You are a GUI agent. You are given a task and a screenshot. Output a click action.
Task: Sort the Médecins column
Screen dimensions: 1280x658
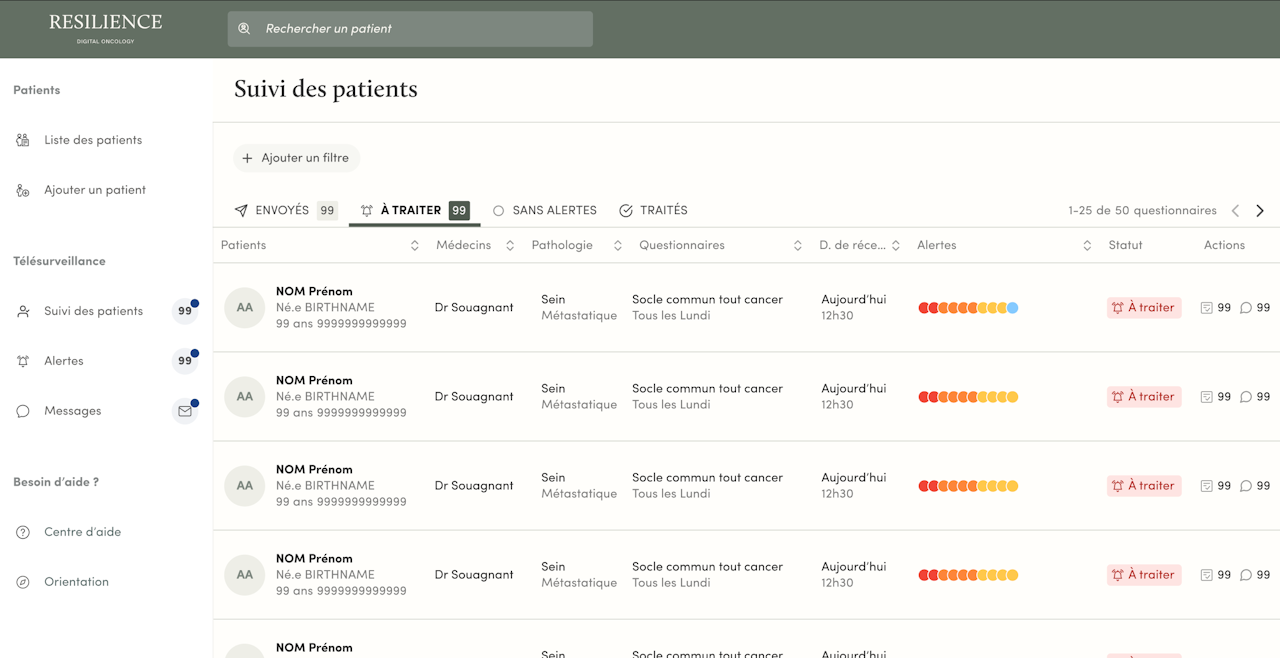[510, 245]
